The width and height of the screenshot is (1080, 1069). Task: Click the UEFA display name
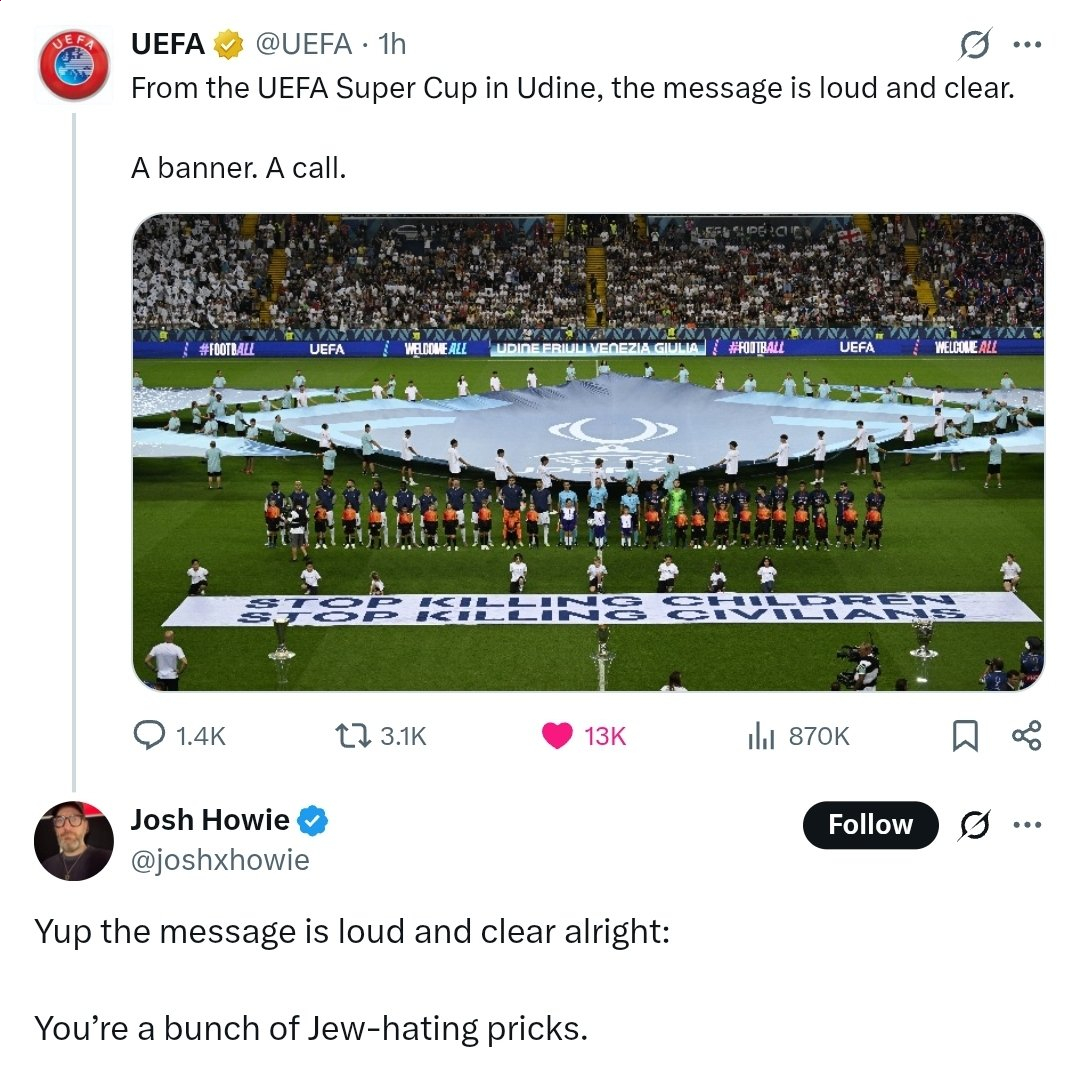(x=167, y=44)
